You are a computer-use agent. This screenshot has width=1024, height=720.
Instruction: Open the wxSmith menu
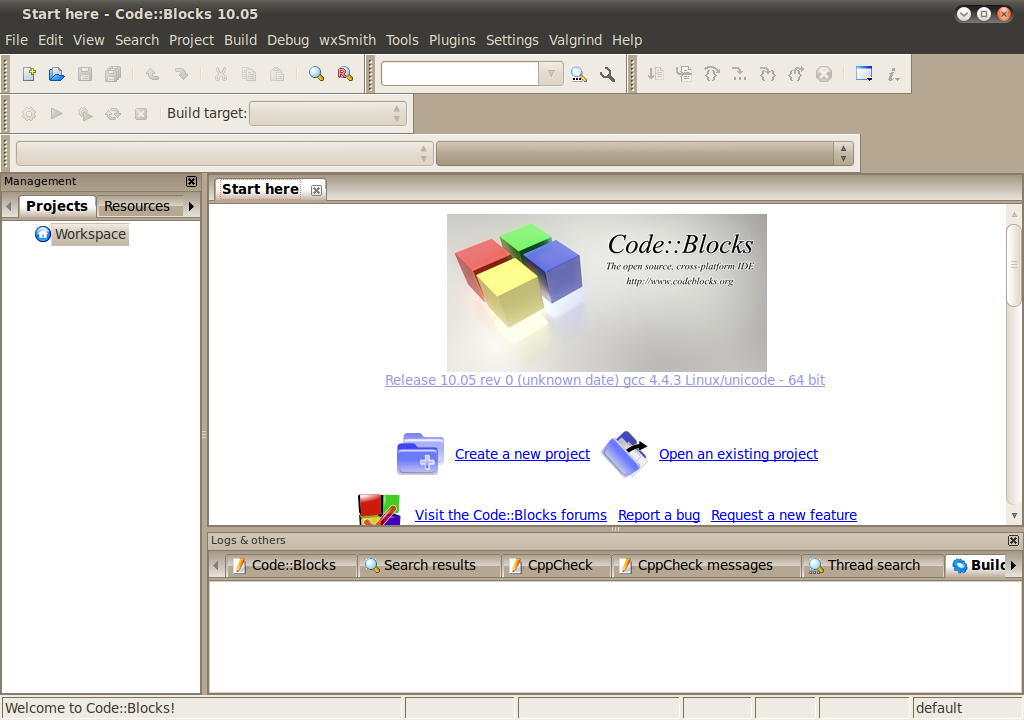tap(347, 40)
